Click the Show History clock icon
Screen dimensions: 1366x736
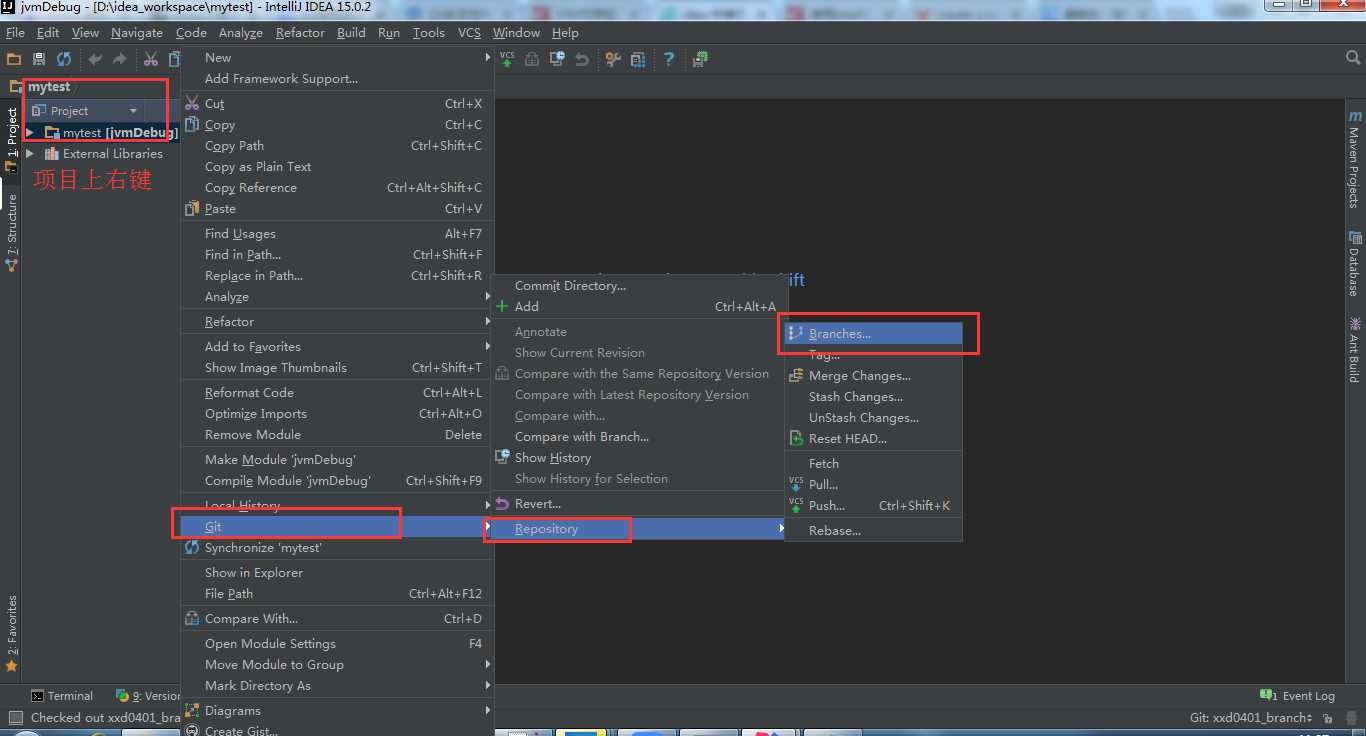coord(502,457)
